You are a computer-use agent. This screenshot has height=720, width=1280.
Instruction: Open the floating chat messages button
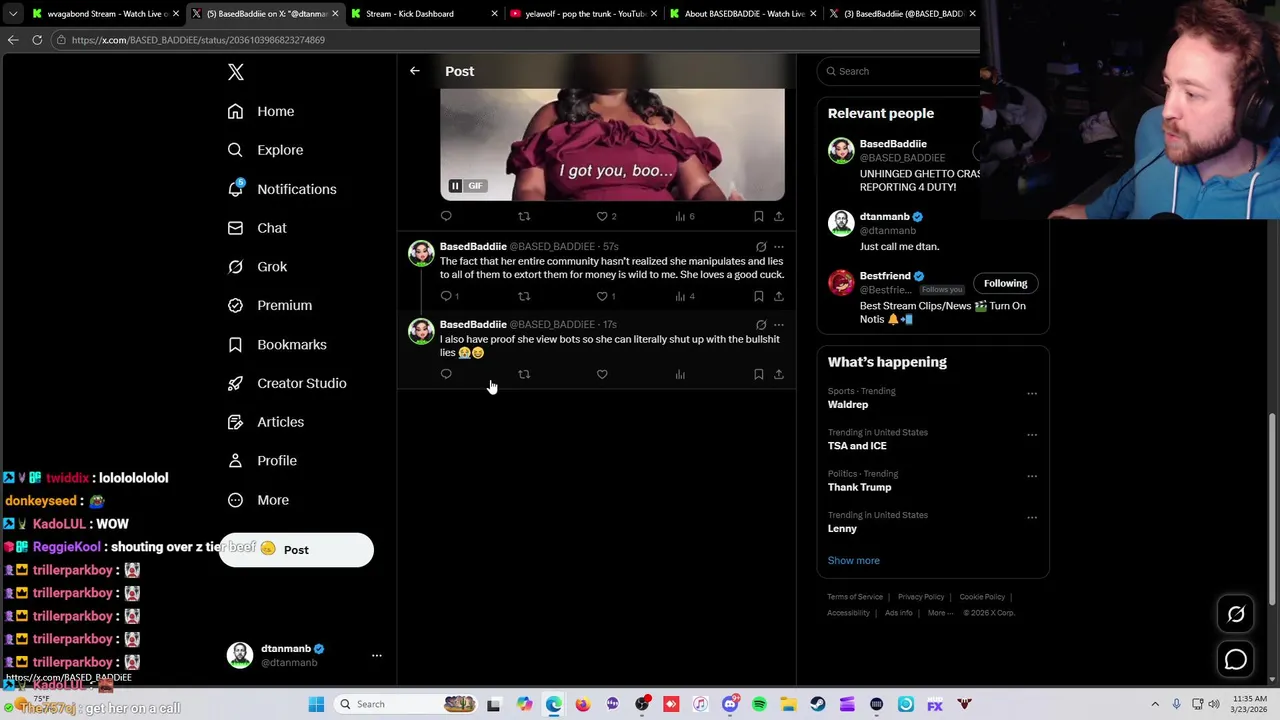click(1236, 660)
